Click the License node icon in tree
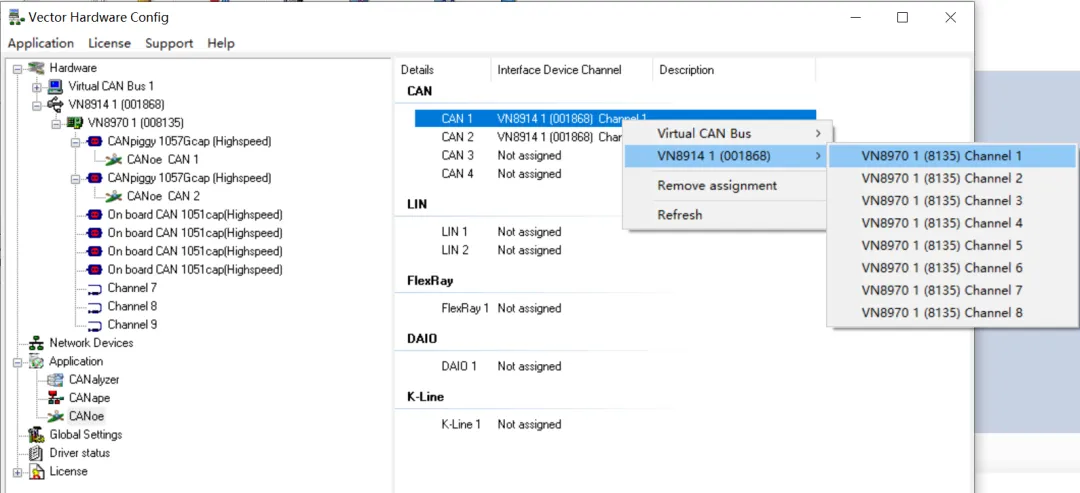 click(37, 472)
